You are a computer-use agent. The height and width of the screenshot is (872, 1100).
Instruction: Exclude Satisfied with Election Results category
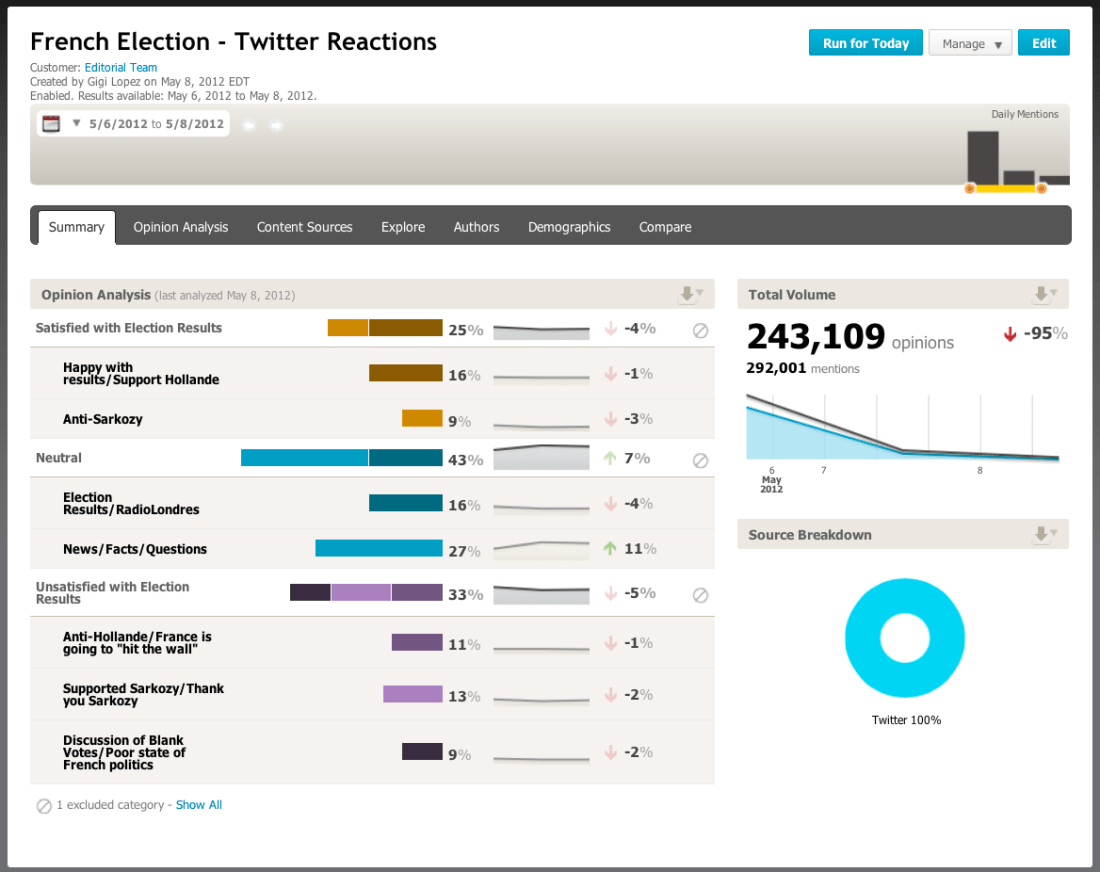[700, 330]
